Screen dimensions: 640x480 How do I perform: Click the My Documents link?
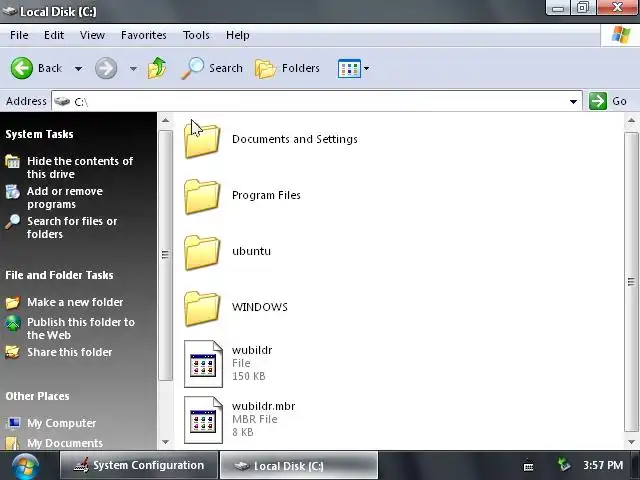point(65,443)
